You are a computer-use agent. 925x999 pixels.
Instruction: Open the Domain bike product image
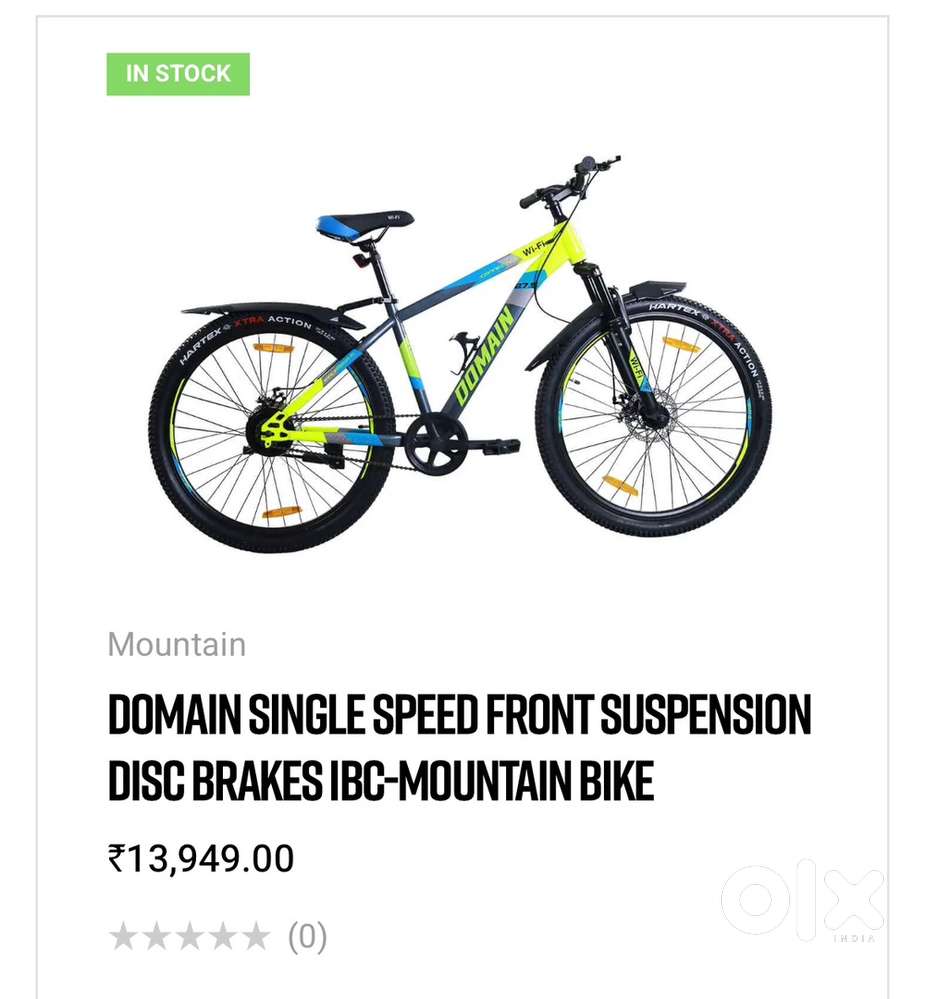[460, 354]
